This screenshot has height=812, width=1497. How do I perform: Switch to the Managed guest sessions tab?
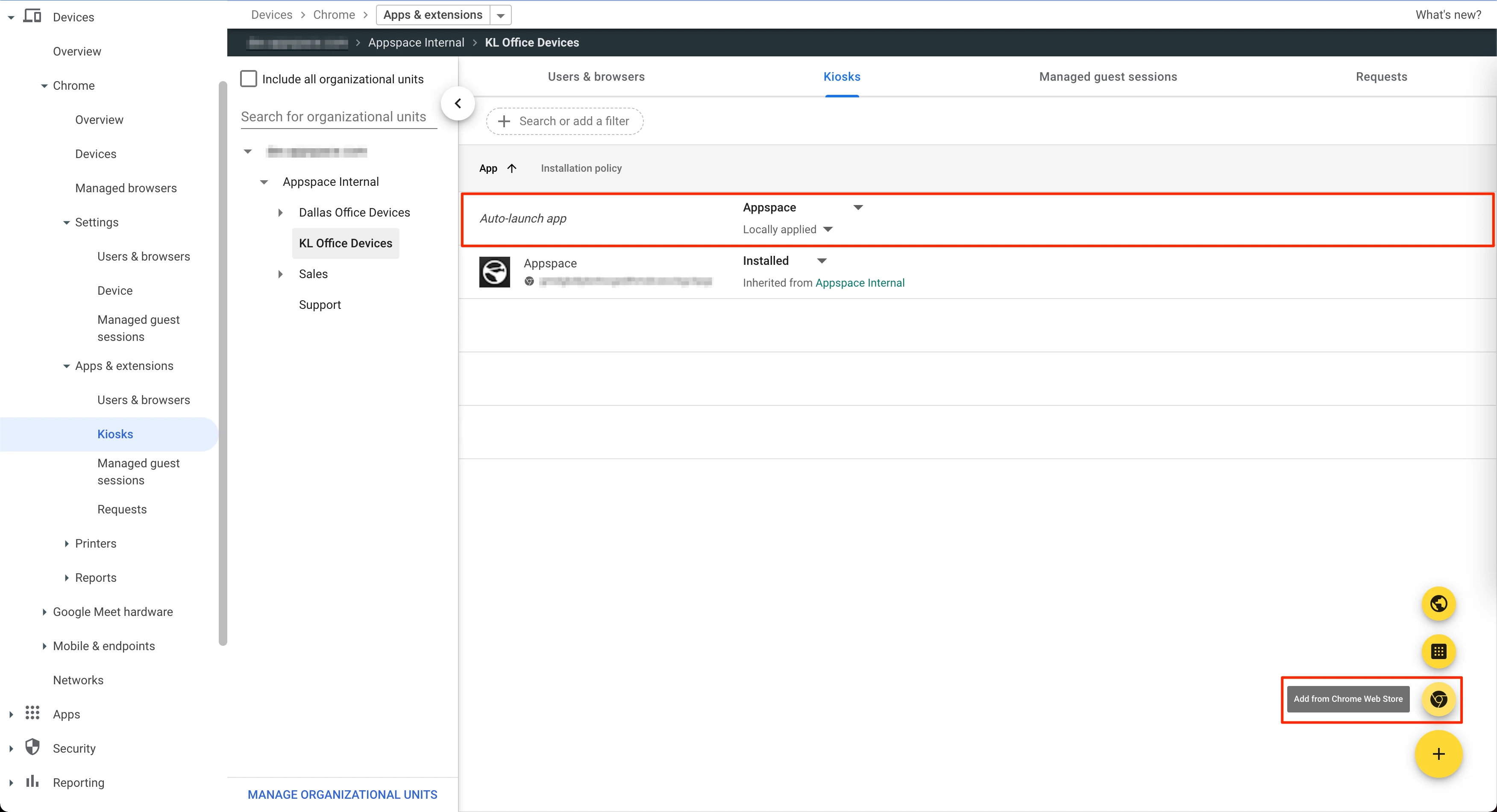[x=1108, y=76]
